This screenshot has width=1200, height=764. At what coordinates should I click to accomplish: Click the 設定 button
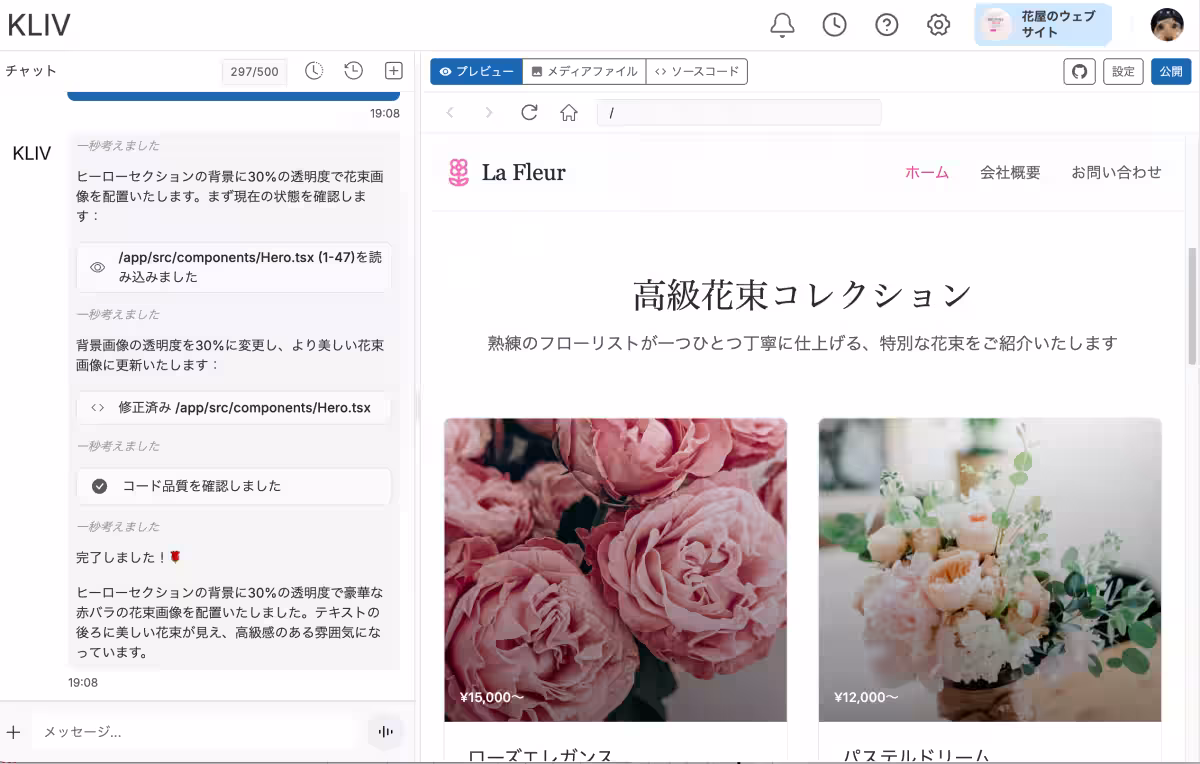(1123, 72)
